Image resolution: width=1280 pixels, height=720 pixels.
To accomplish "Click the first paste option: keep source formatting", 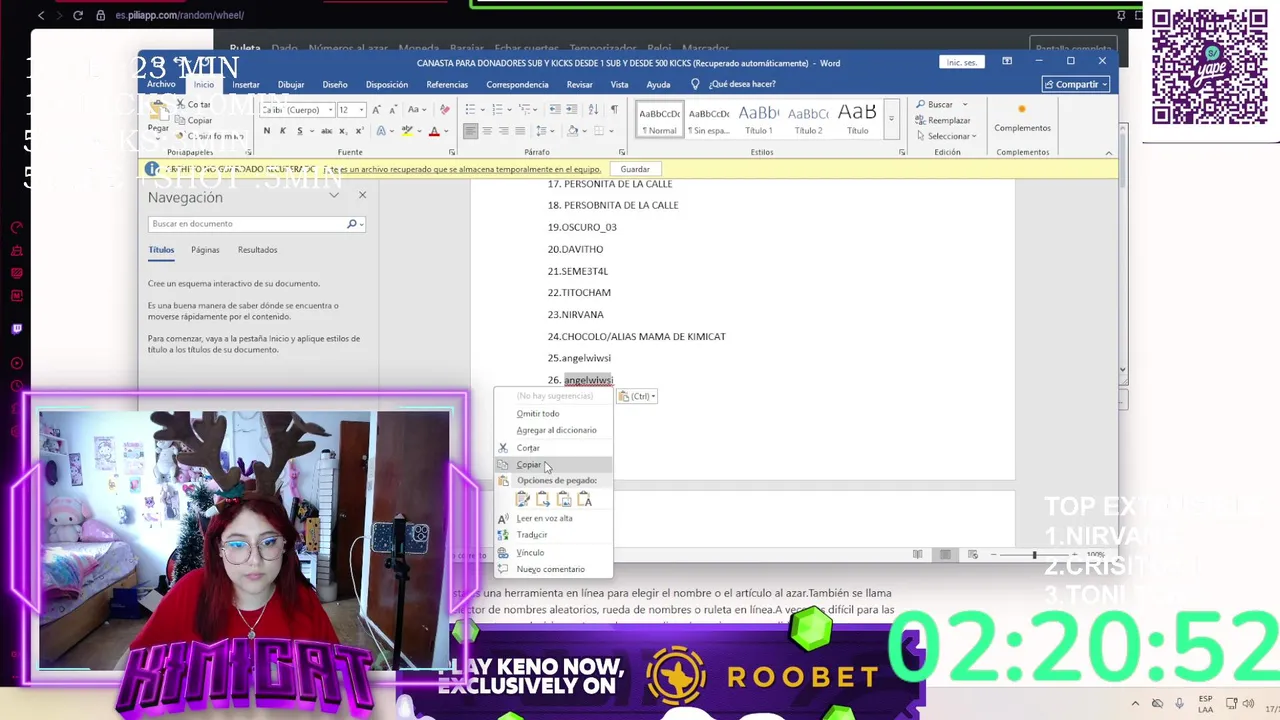I will coord(523,499).
